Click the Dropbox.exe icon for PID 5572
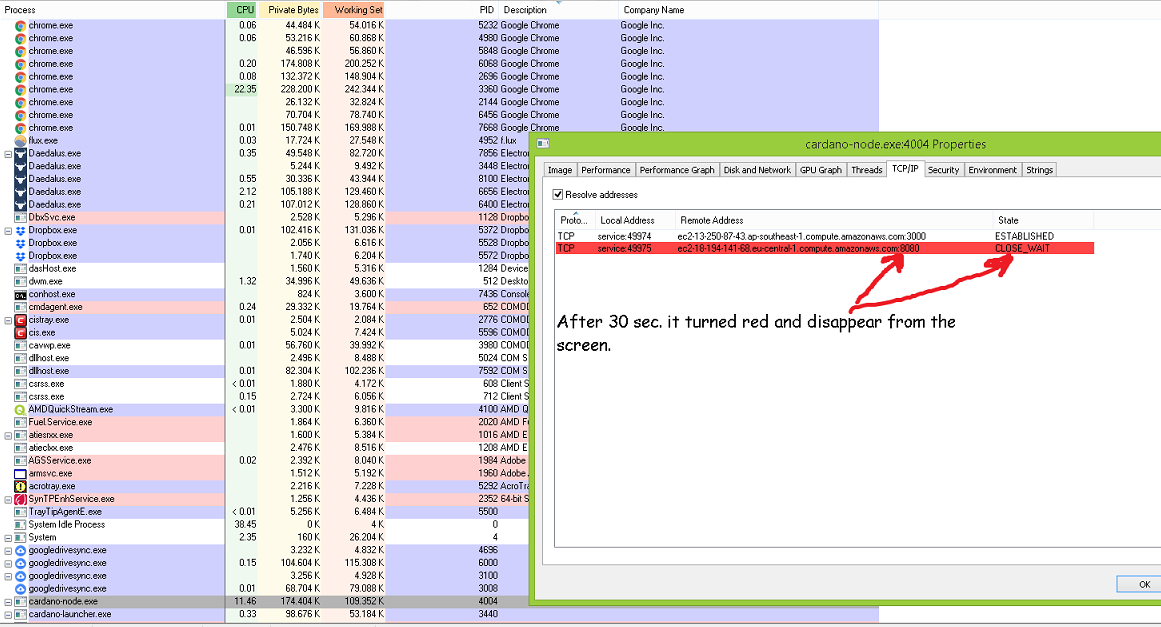 [21, 256]
